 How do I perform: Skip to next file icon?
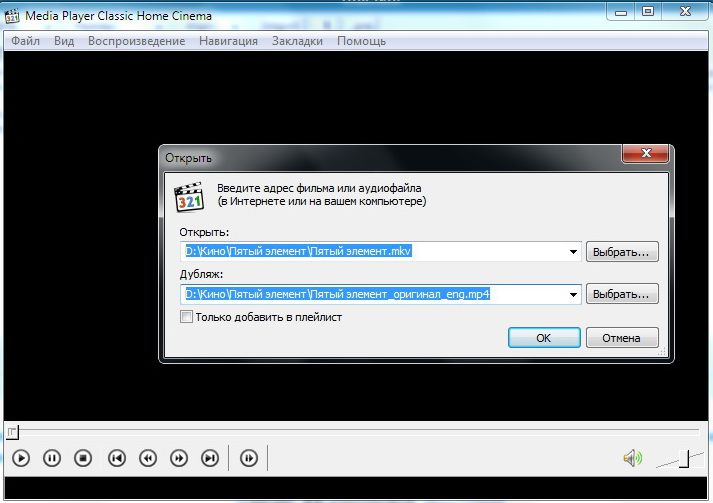click(210, 458)
